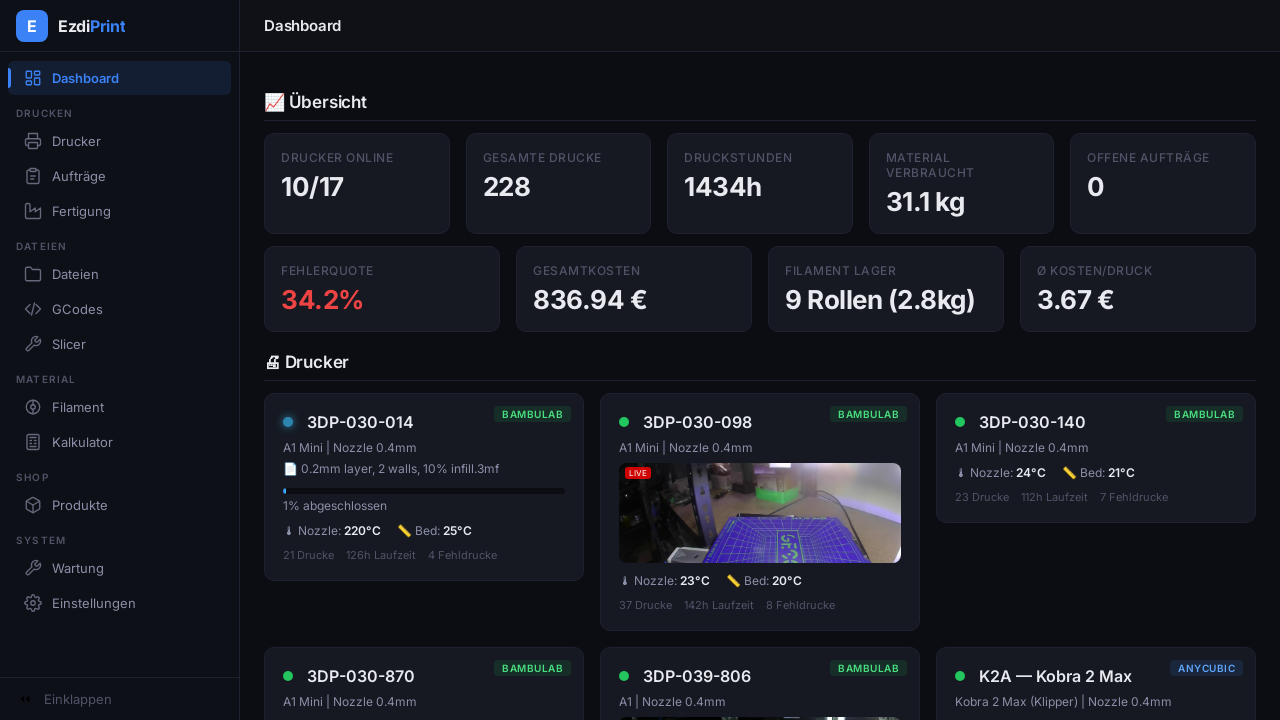Open printer card 3DP-039-806

(760, 684)
